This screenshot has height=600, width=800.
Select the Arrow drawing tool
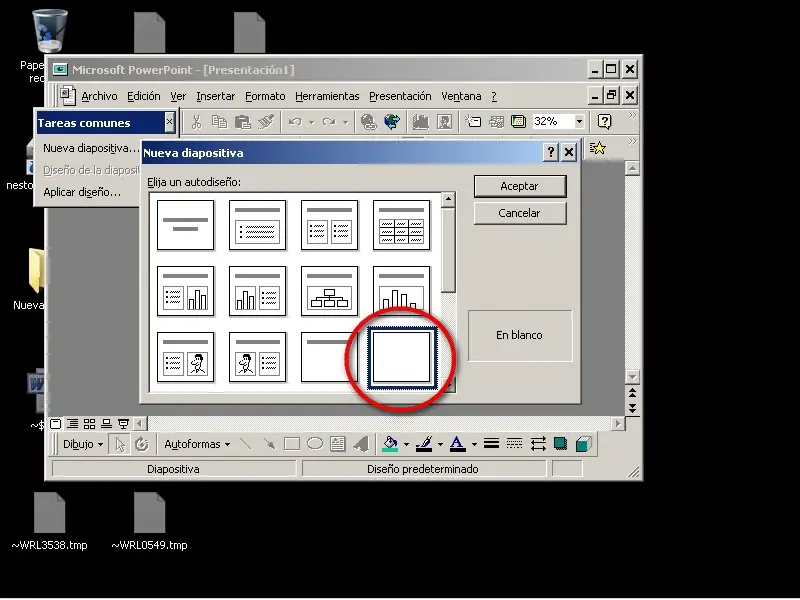pyautogui.click(x=269, y=444)
